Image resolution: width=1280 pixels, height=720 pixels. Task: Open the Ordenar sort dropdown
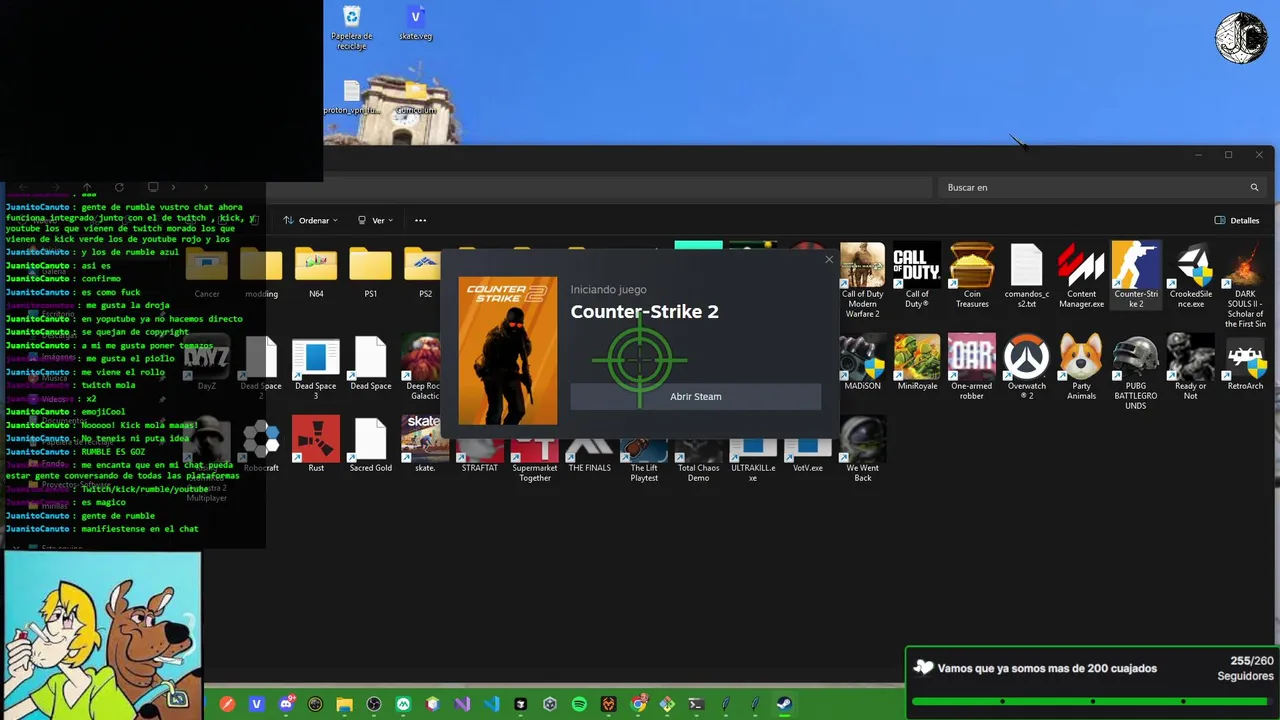[310, 220]
